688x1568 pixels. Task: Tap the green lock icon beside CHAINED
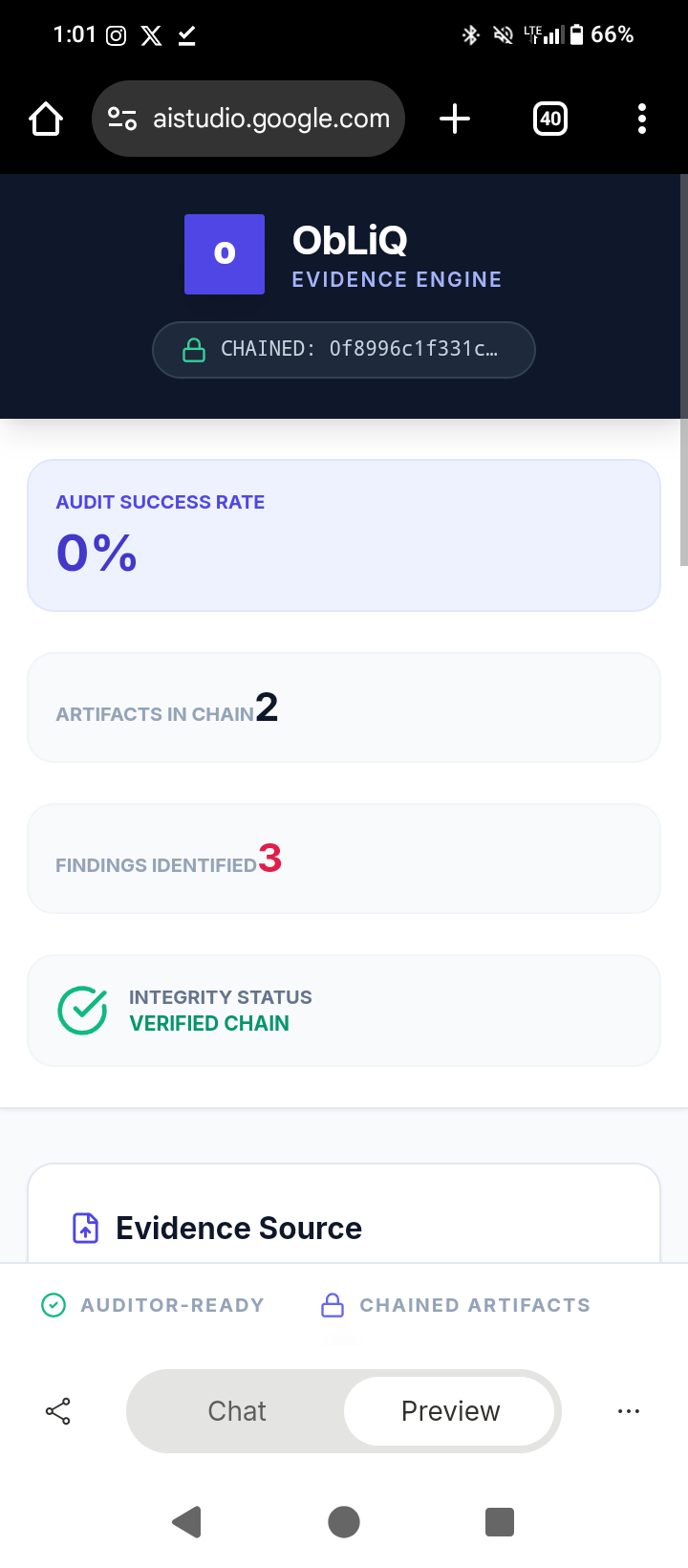(x=194, y=350)
